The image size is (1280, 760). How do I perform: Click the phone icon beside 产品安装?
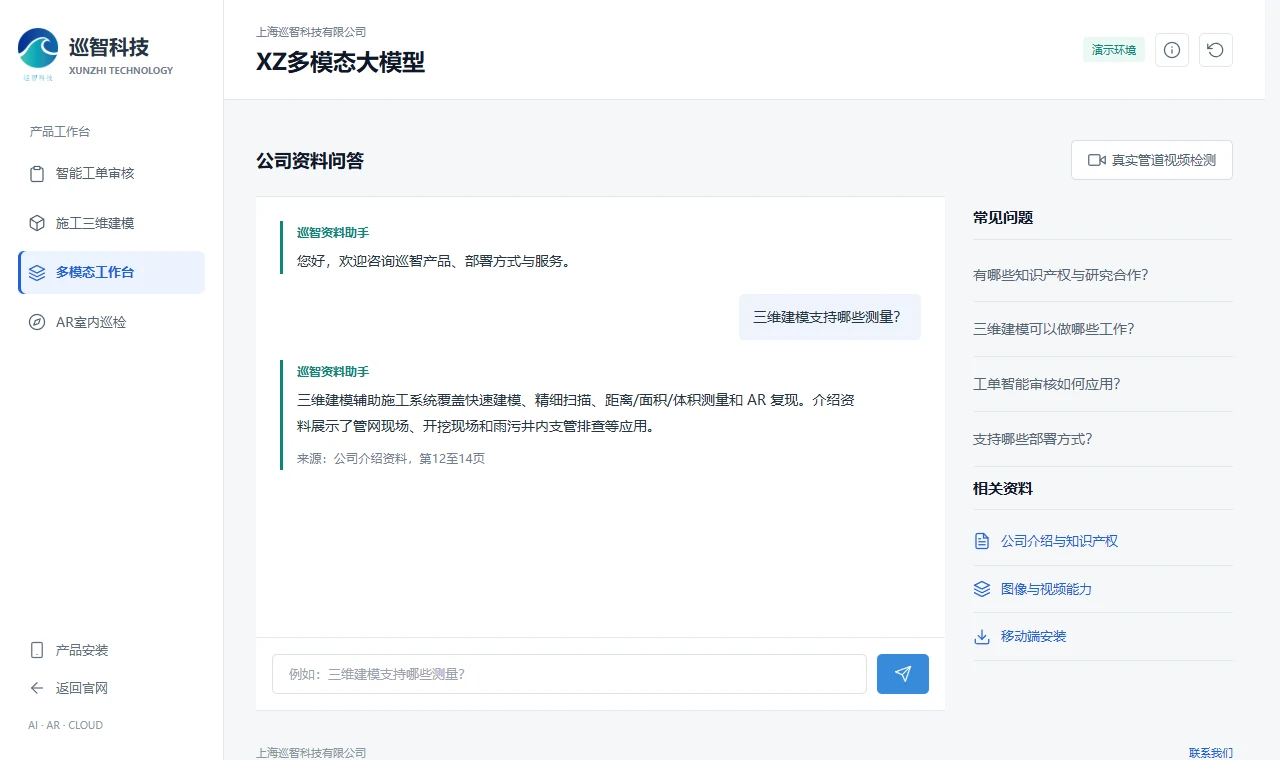click(37, 650)
